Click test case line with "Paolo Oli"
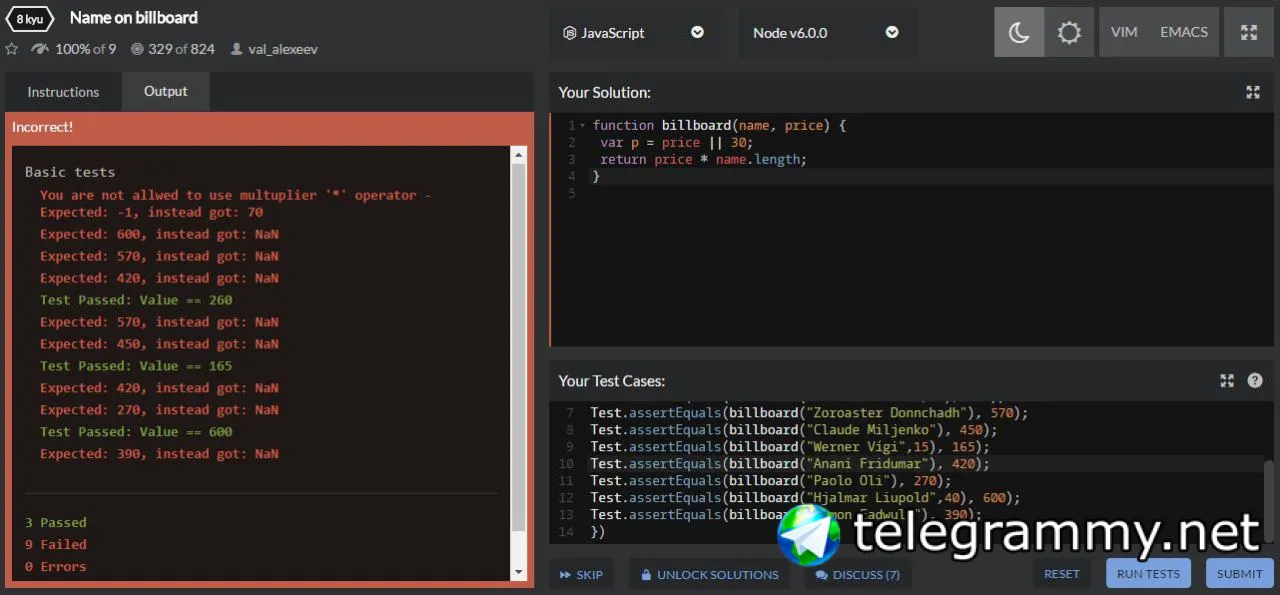The height and width of the screenshot is (595, 1280). (x=771, y=480)
